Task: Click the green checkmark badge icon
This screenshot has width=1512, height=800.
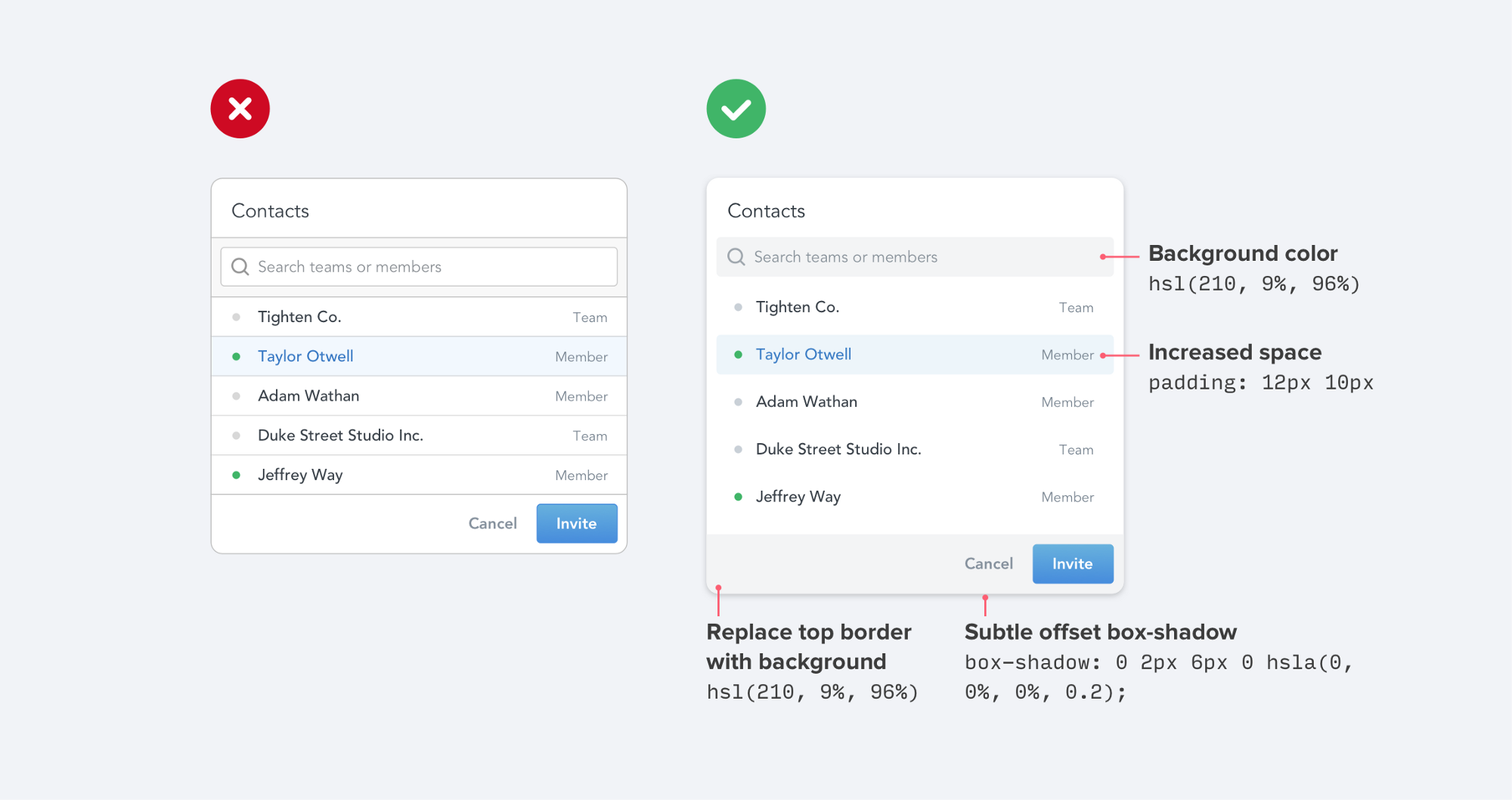Action: (x=736, y=109)
